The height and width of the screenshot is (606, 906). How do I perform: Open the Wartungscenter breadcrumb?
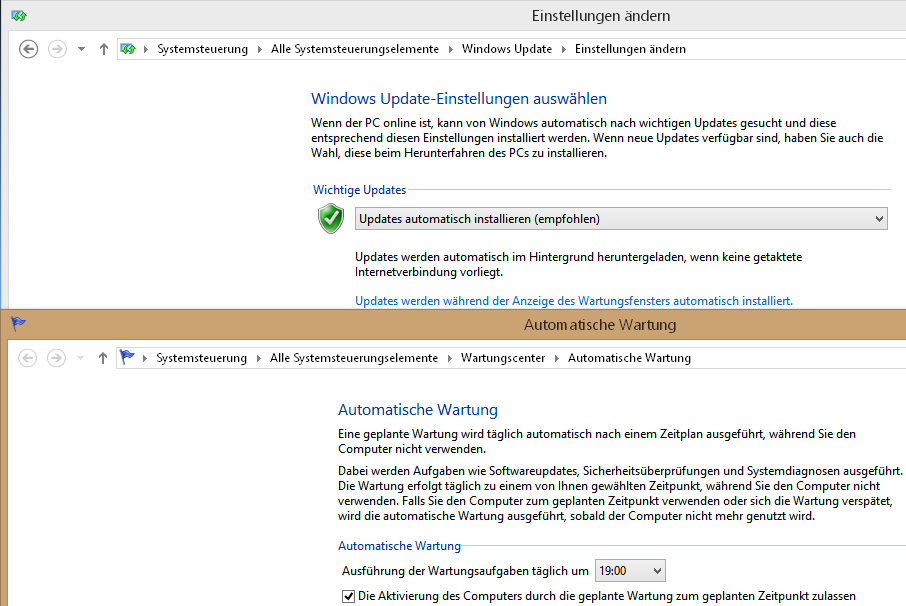(x=503, y=358)
